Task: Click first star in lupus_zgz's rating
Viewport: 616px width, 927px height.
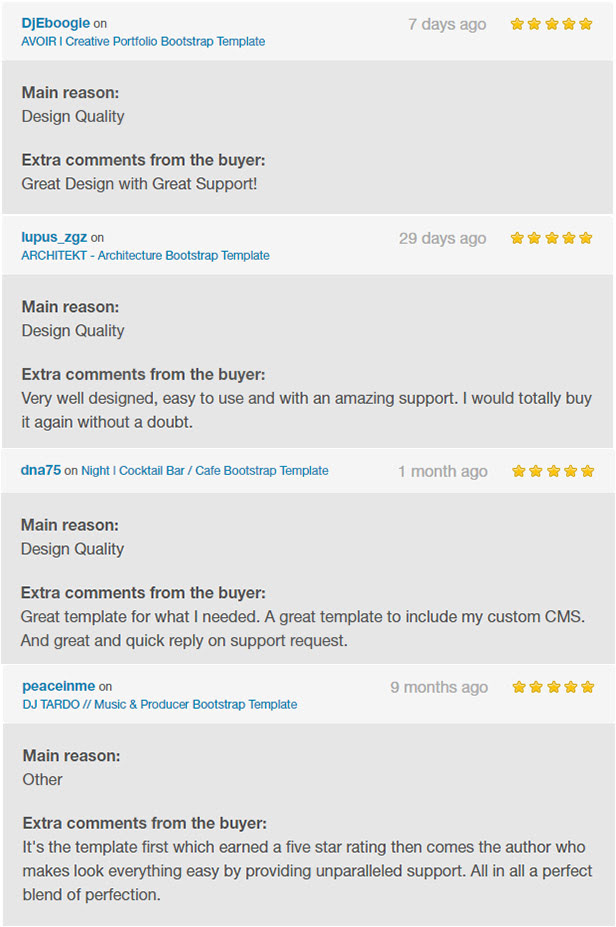Action: (x=517, y=238)
